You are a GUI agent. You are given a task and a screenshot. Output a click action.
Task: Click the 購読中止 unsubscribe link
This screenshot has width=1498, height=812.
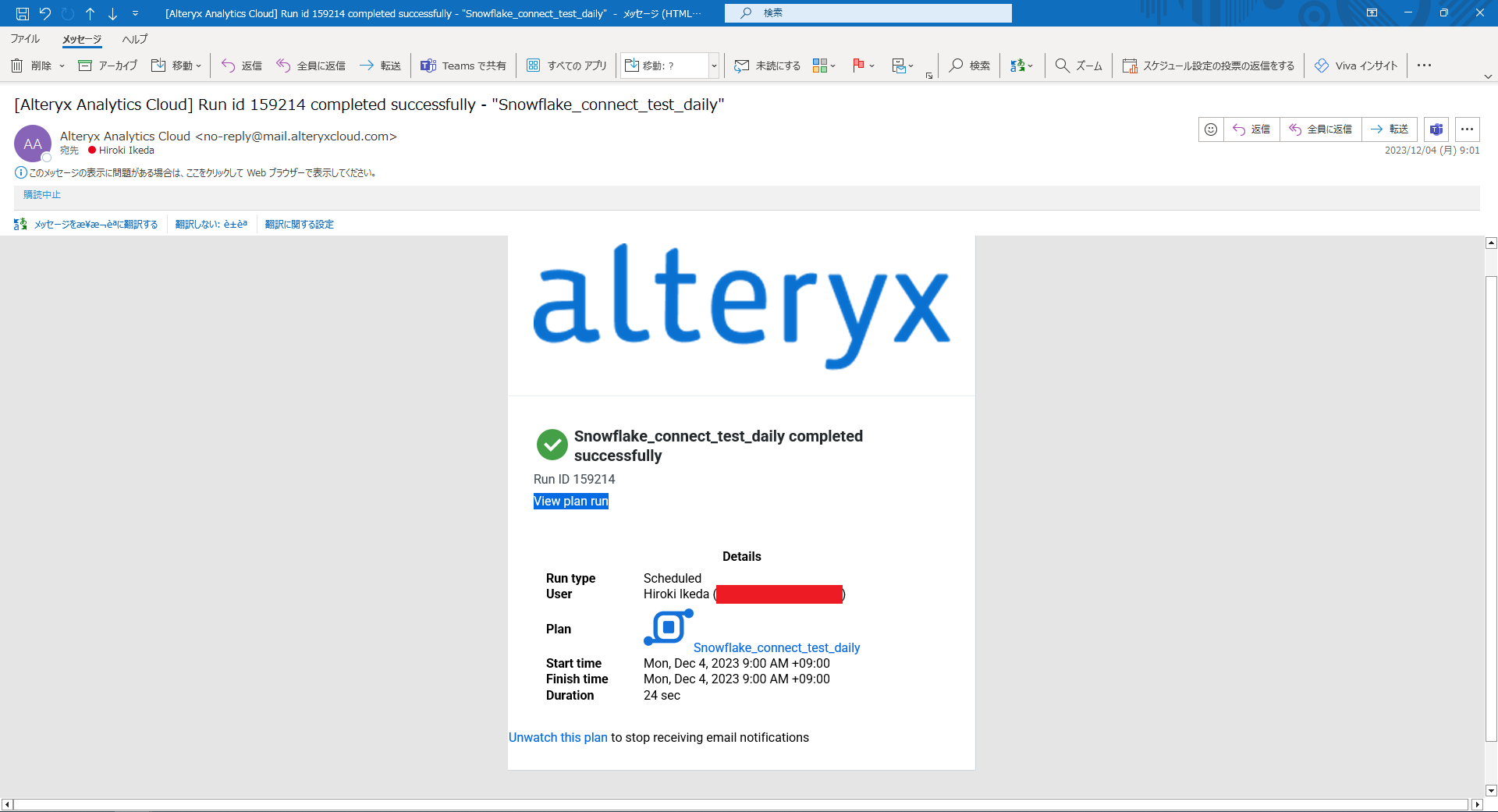42,195
